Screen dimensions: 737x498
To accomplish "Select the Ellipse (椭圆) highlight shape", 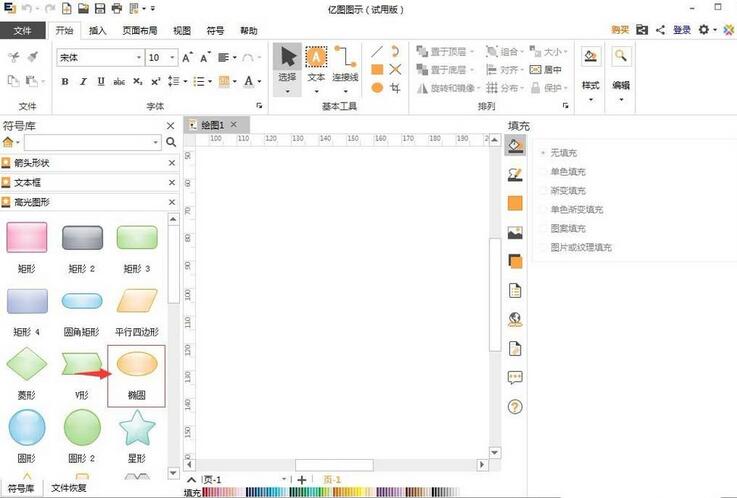I will (137, 375).
